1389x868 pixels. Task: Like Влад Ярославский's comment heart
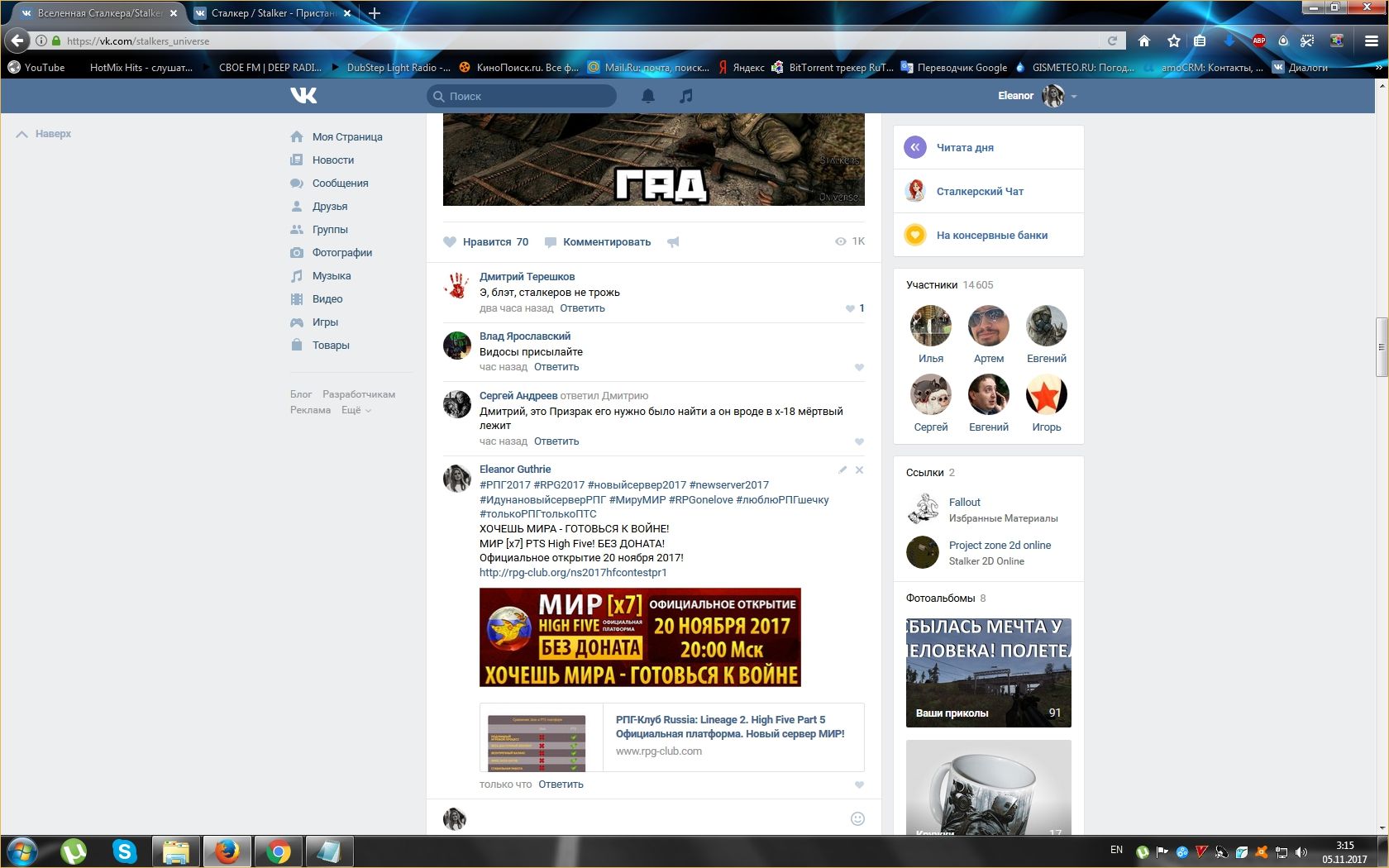[x=859, y=367]
